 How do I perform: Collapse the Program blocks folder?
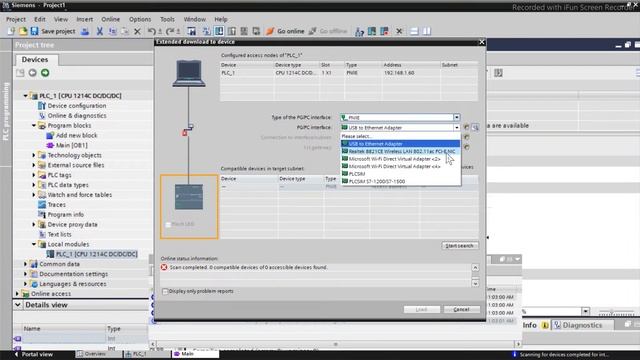click(34, 125)
